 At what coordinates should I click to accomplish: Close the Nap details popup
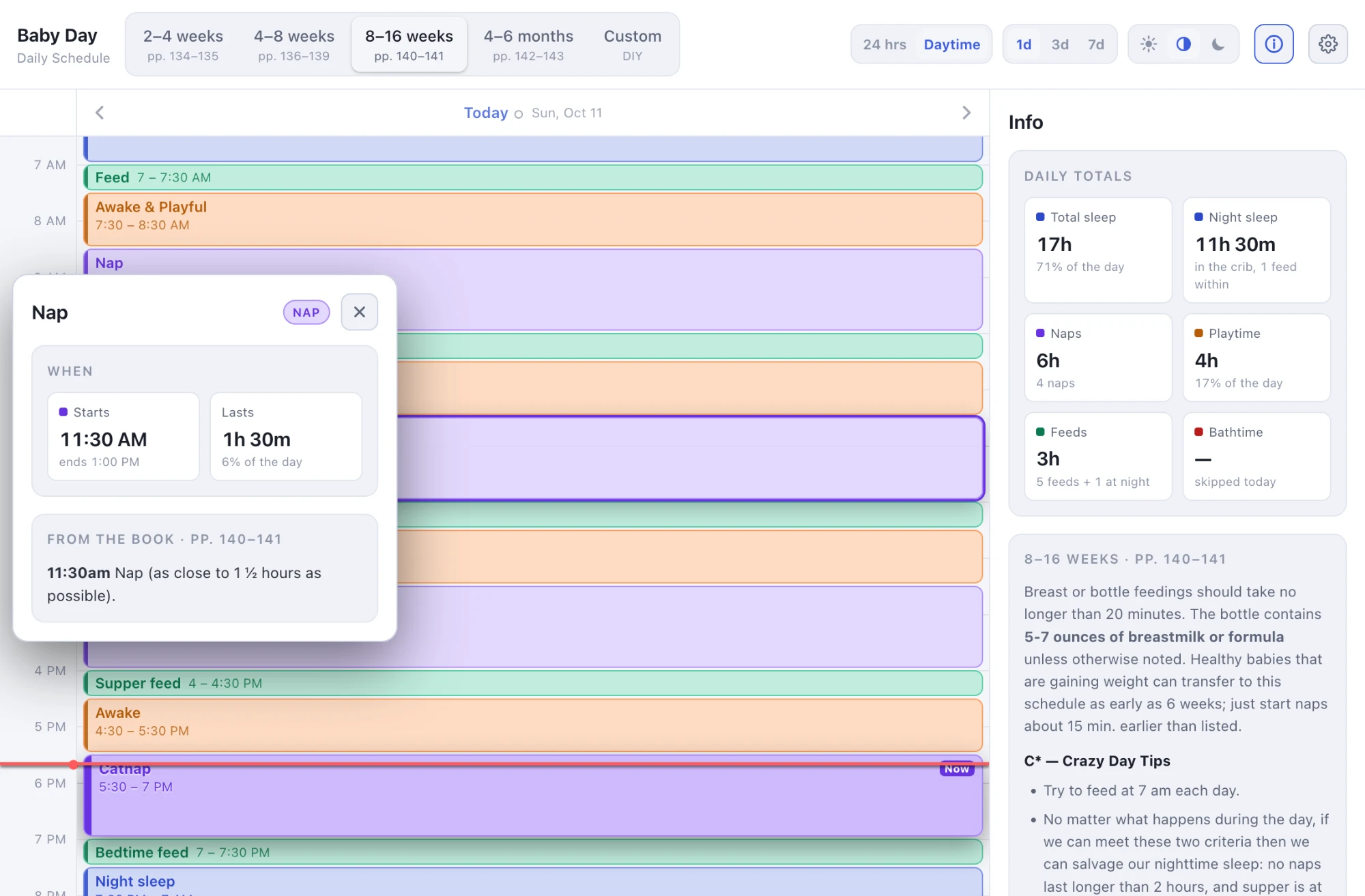pos(360,312)
